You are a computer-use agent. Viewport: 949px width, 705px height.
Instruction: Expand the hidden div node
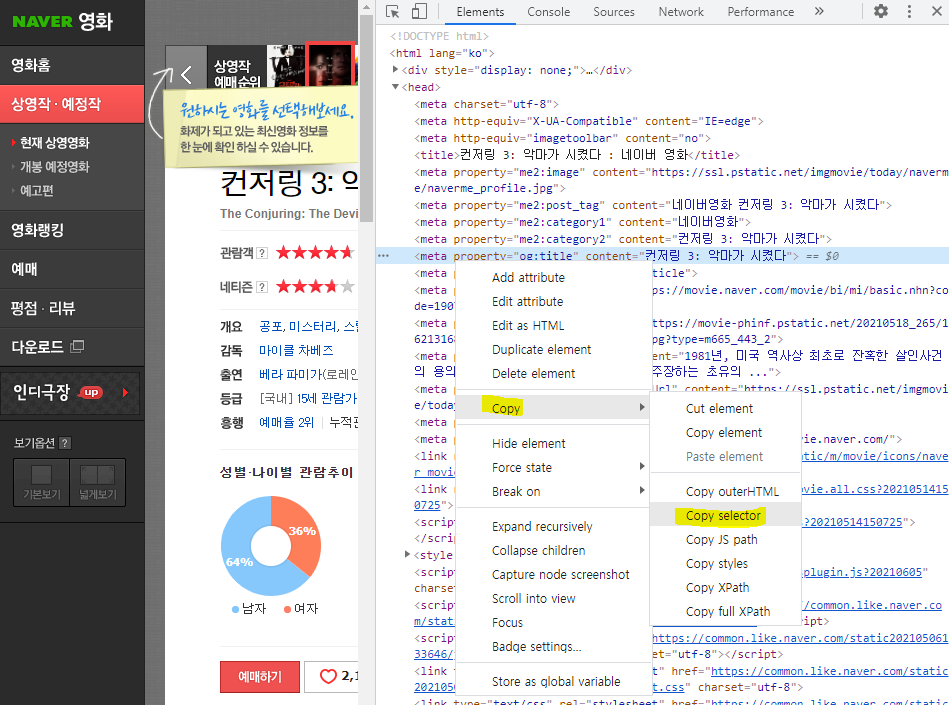(395, 70)
